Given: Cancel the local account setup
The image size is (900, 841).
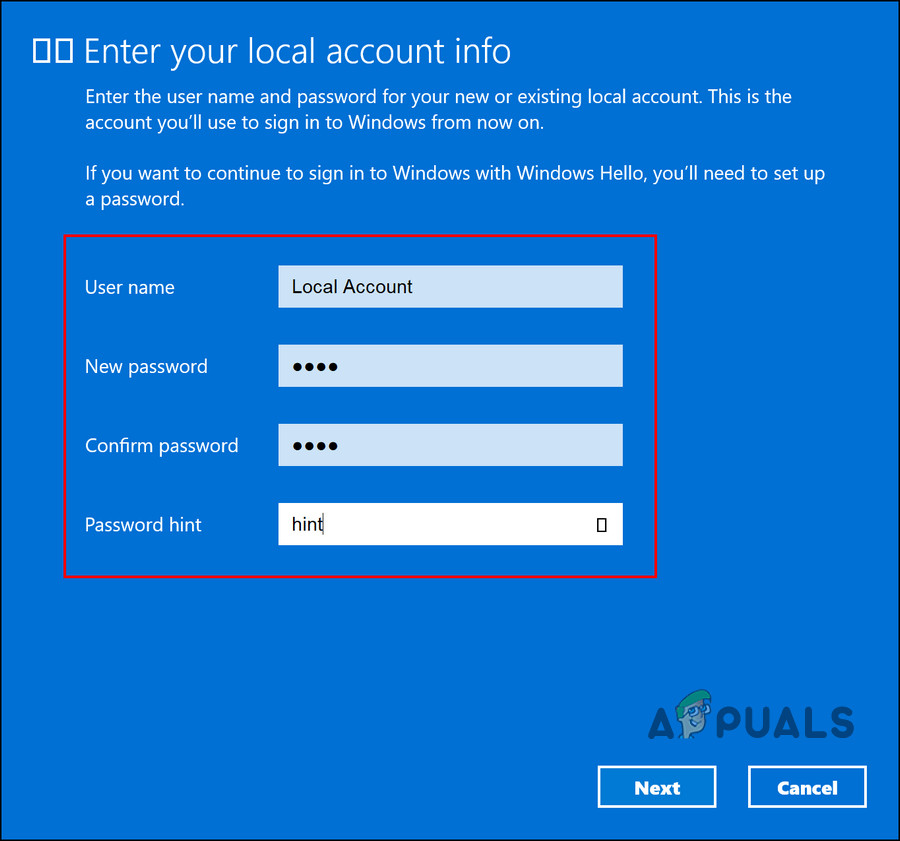Looking at the screenshot, I should 807,787.
